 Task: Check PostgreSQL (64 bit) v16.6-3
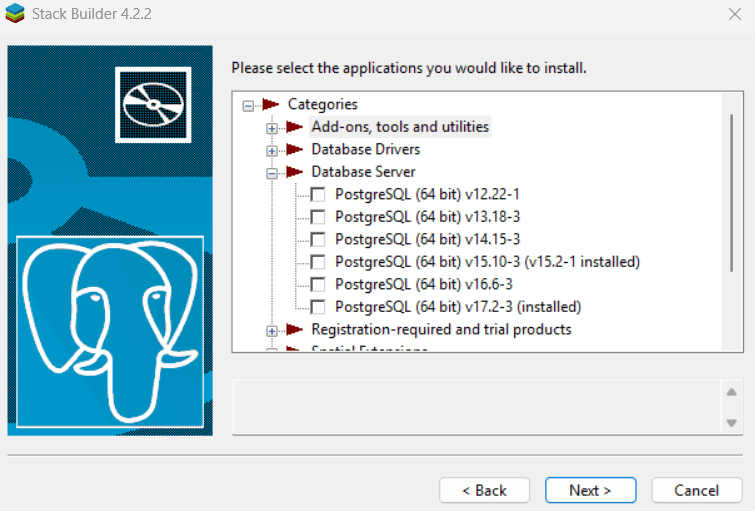(318, 285)
